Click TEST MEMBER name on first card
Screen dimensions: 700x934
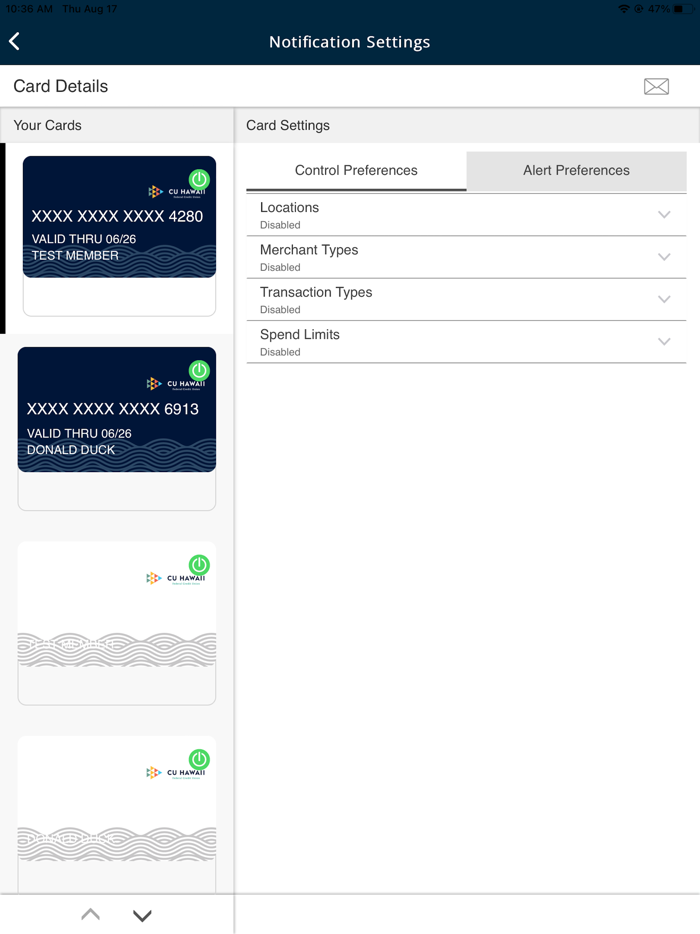(75, 256)
